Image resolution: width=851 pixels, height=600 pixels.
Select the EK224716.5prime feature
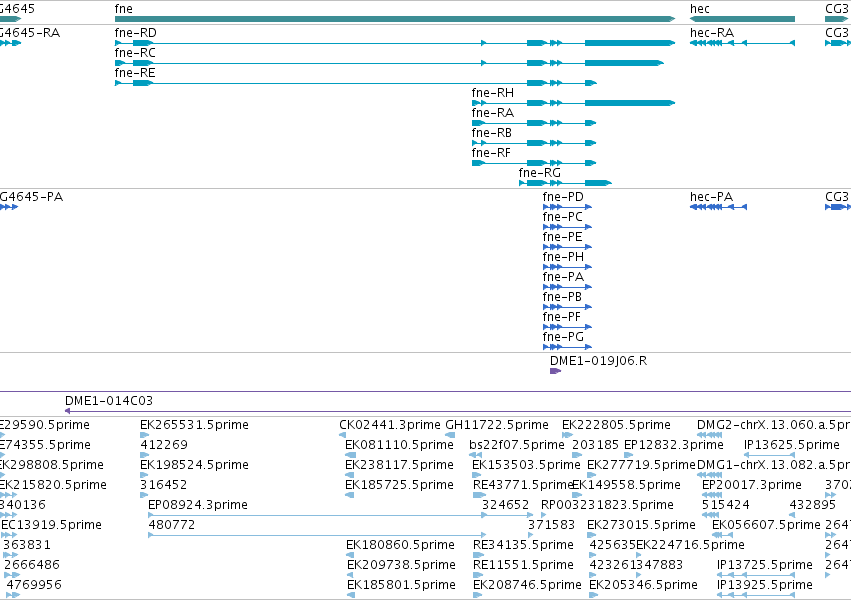click(x=639, y=554)
